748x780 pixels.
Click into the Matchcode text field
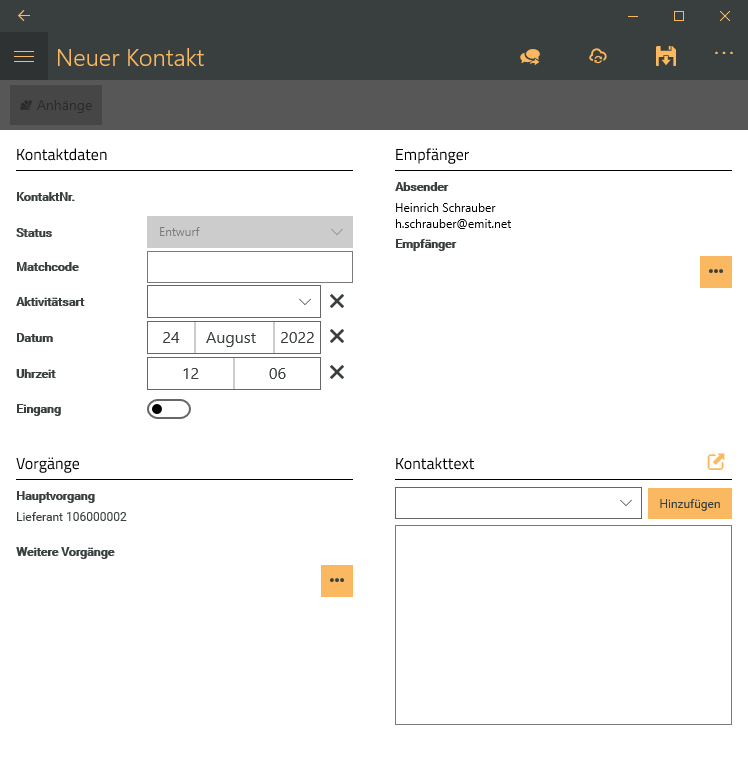(x=250, y=267)
